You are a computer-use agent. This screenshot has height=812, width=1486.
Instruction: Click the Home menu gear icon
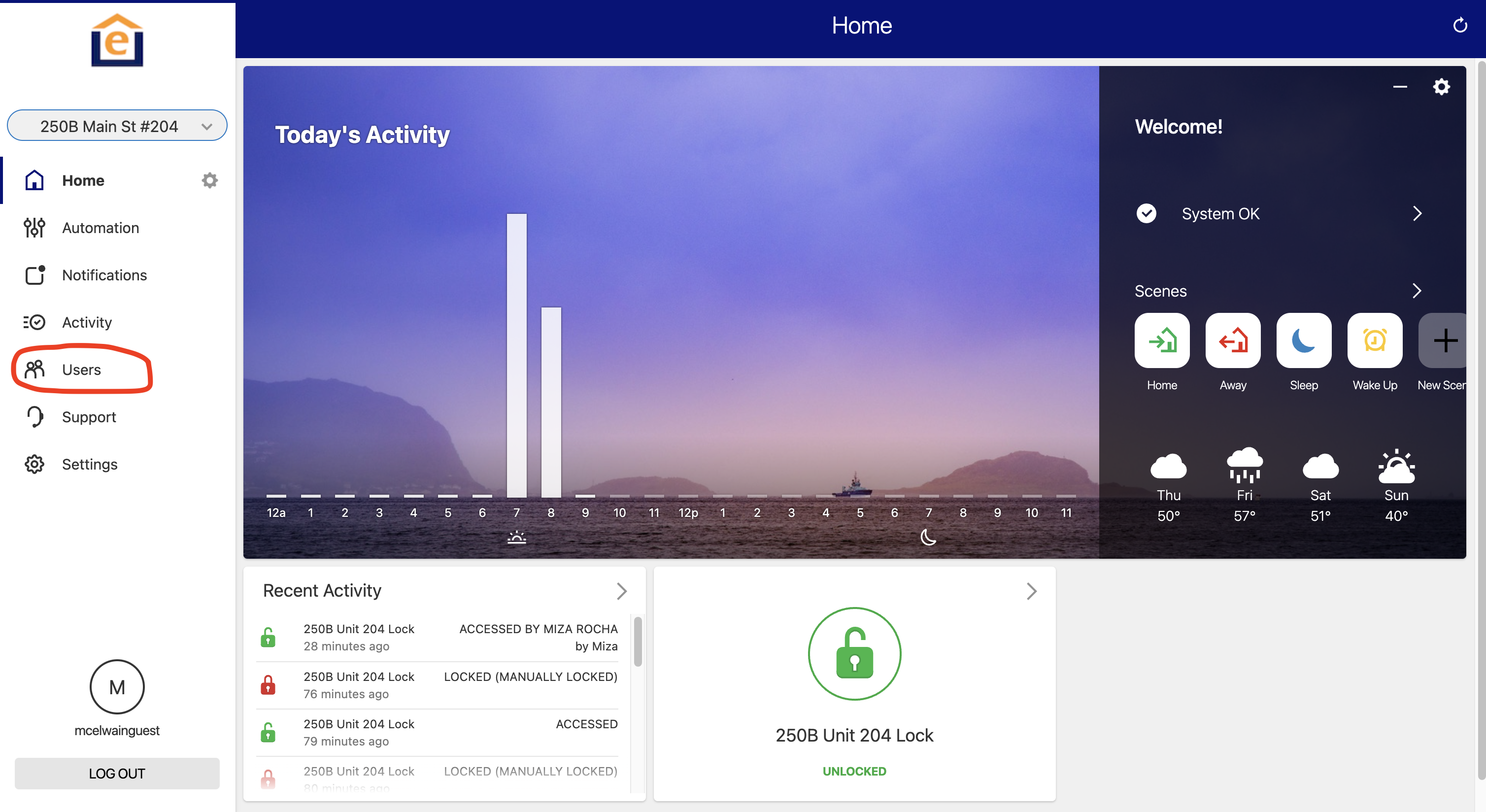click(209, 180)
